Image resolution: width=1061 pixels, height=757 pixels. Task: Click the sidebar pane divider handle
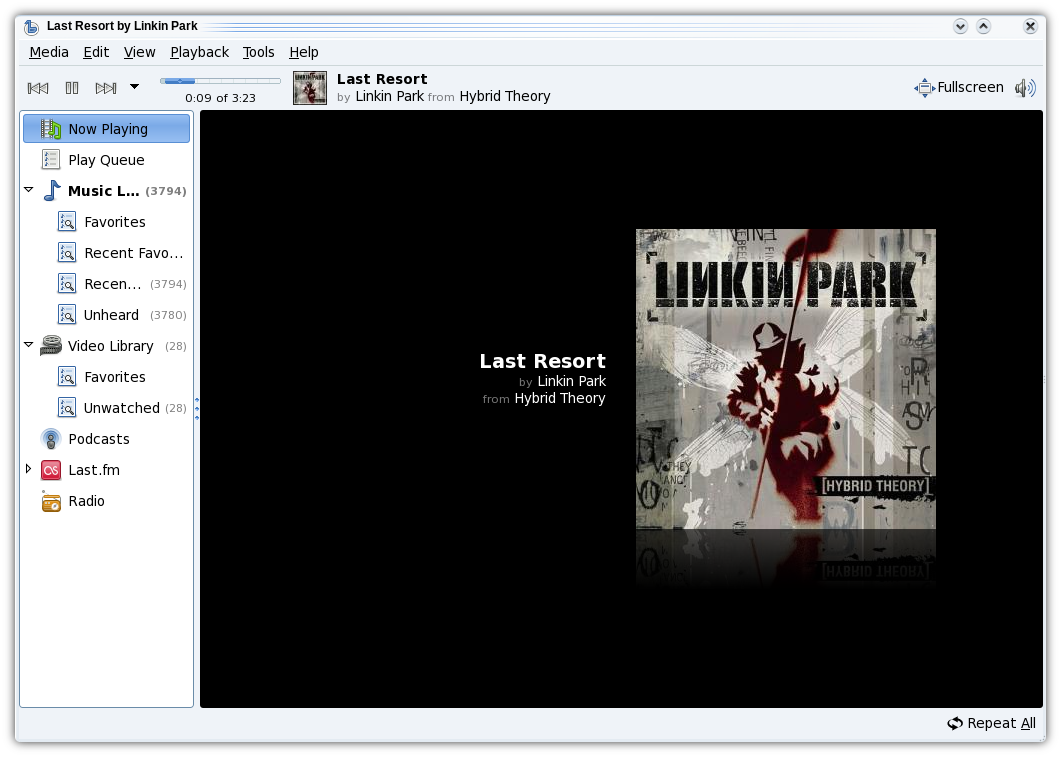[x=197, y=409]
